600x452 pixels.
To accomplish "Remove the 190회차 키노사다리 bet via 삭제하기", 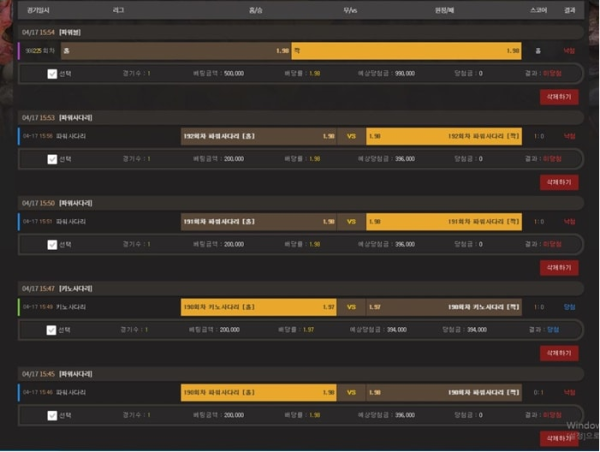I will tap(558, 353).
